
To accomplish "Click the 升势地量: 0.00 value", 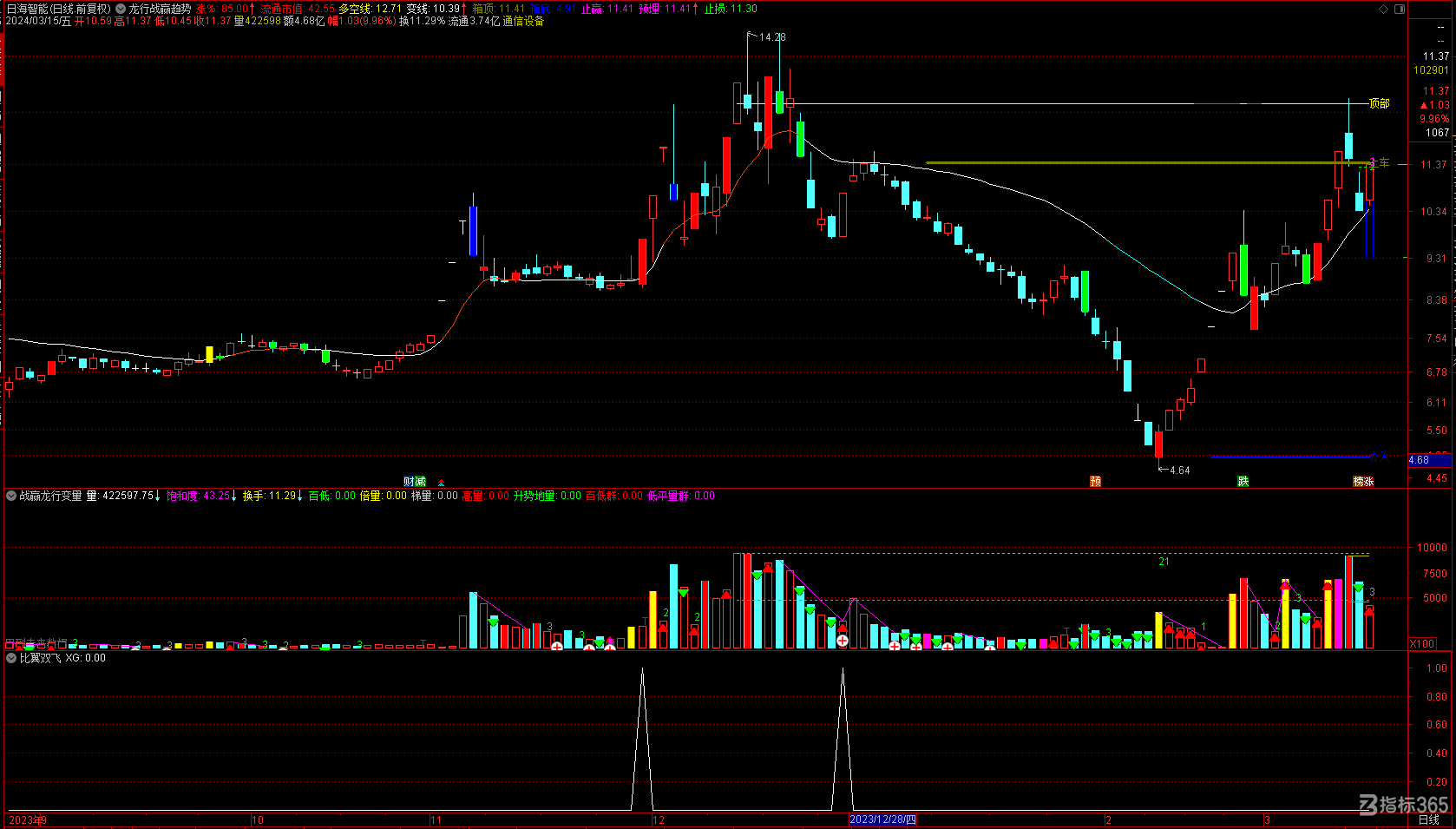I will (x=548, y=496).
